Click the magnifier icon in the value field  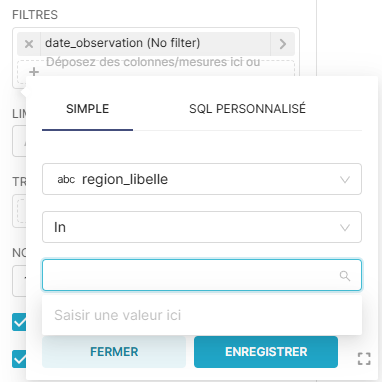[345, 276]
